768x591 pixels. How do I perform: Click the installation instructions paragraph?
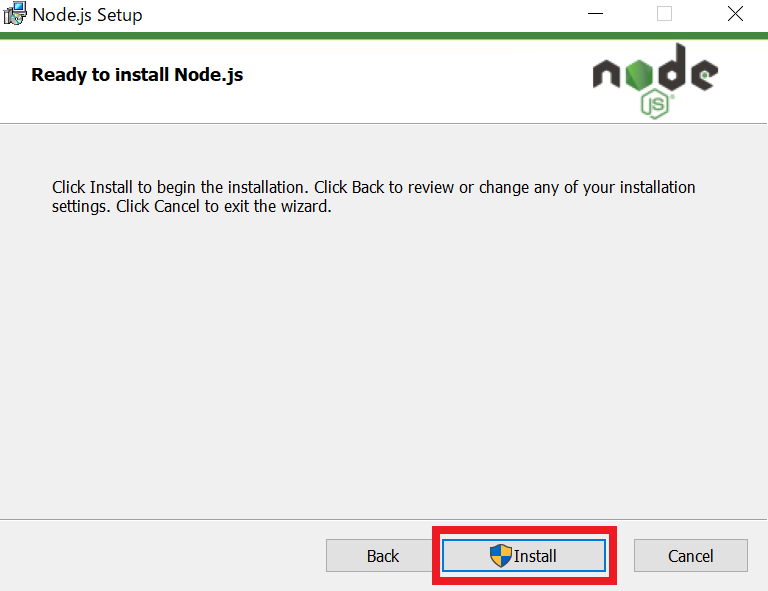pyautogui.click(x=373, y=196)
